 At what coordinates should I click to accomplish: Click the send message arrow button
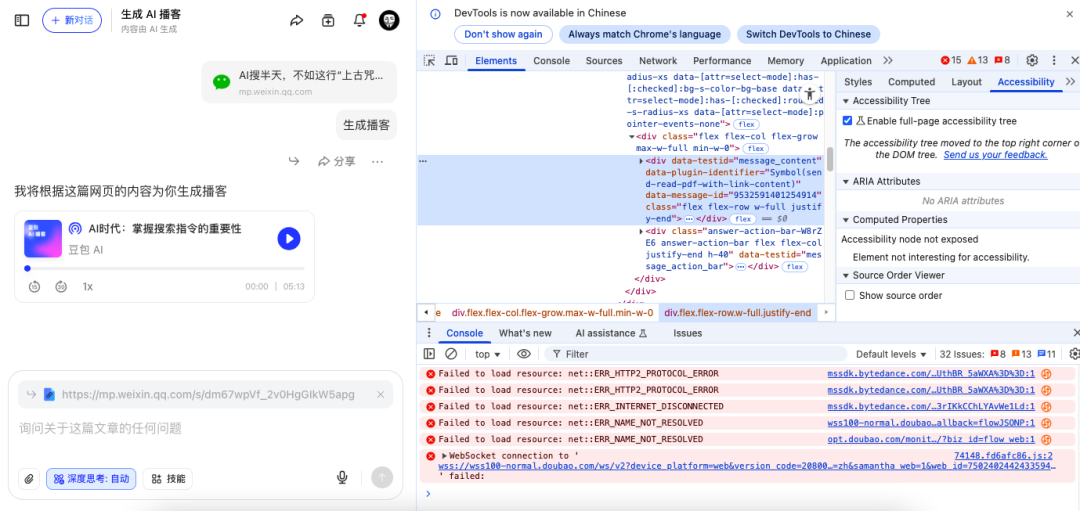382,477
